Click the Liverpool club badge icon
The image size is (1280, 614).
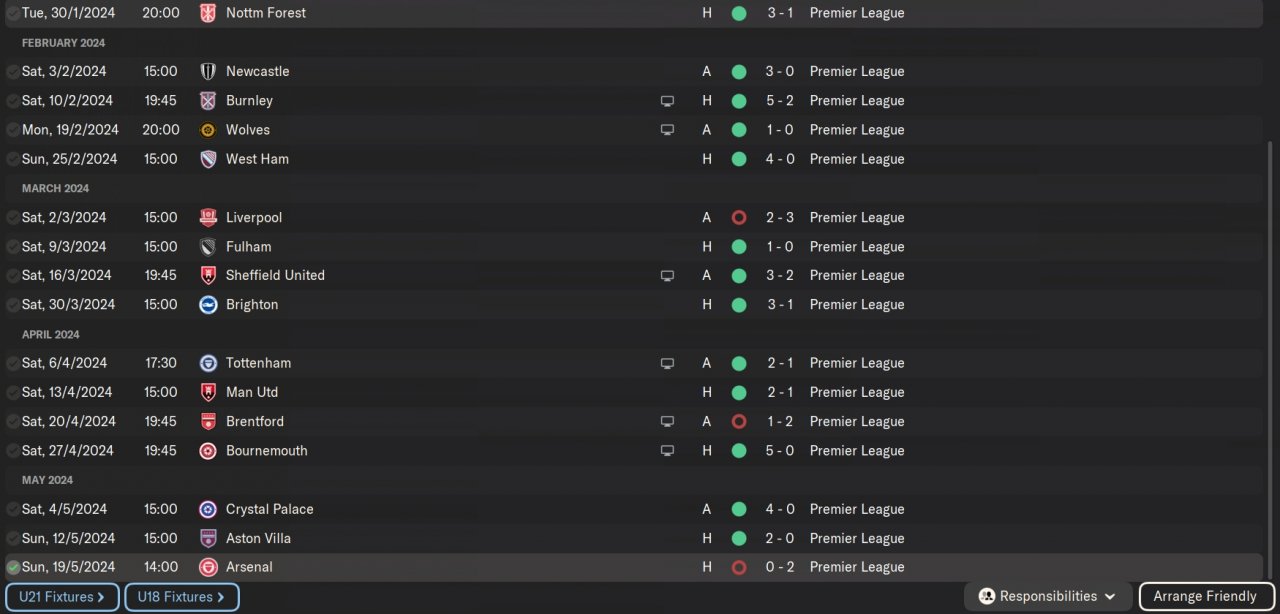(208, 217)
